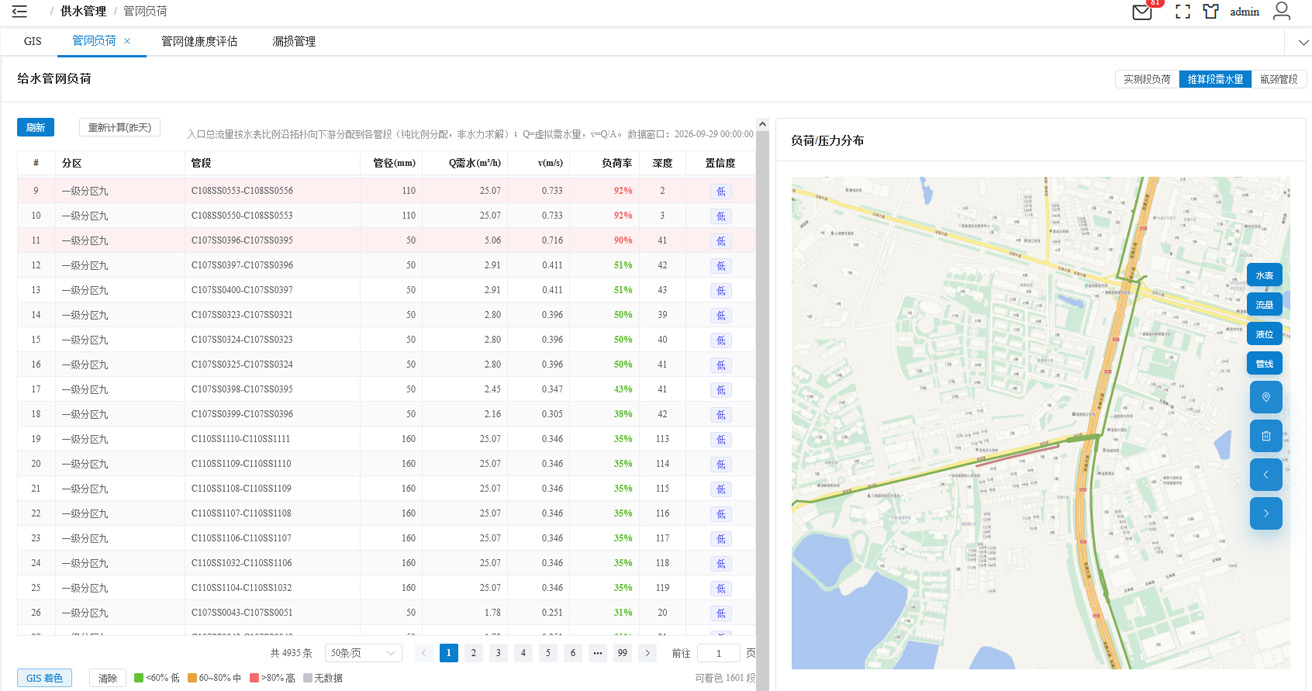Click the 低 tag in row 22

(720, 514)
